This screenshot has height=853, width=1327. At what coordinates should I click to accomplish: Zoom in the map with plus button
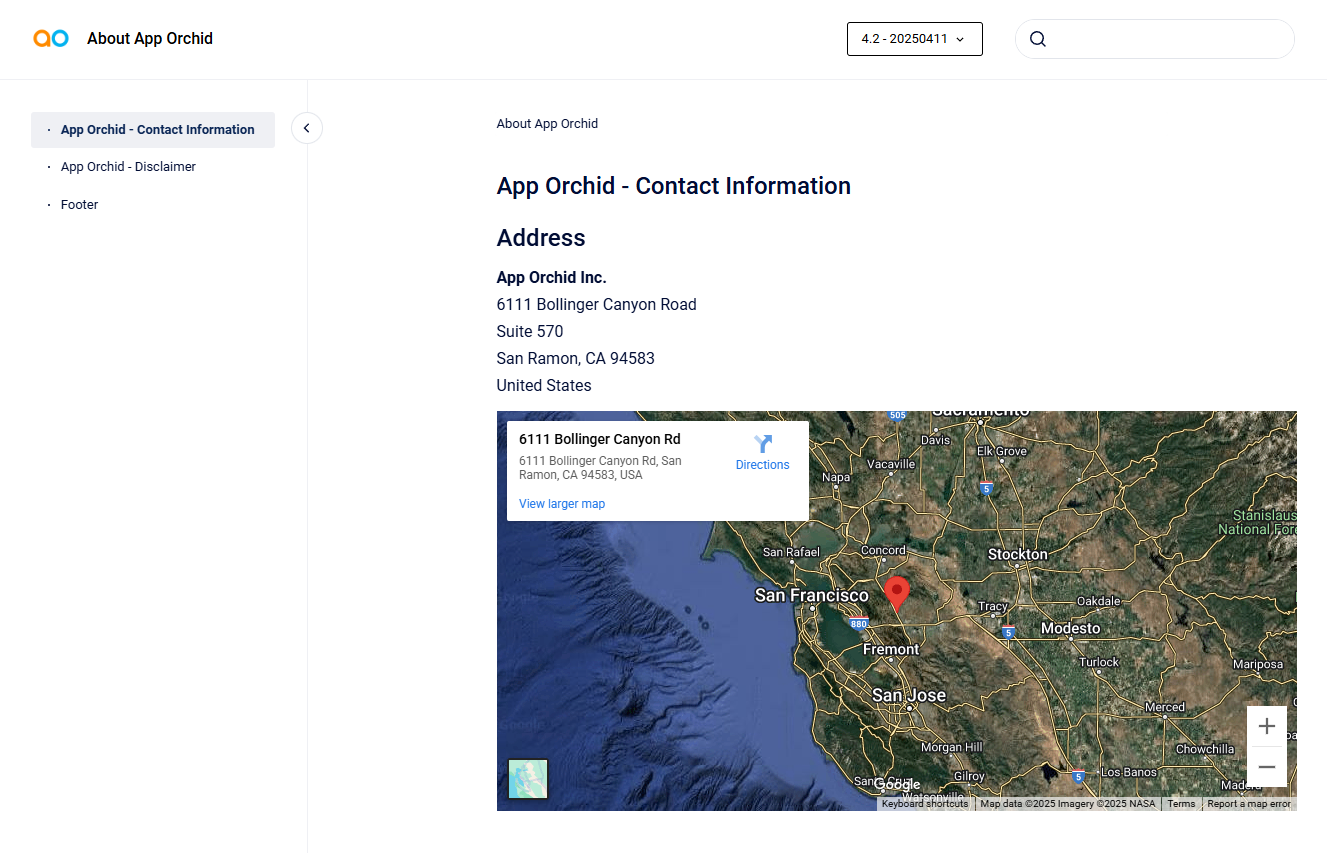coord(1266,726)
